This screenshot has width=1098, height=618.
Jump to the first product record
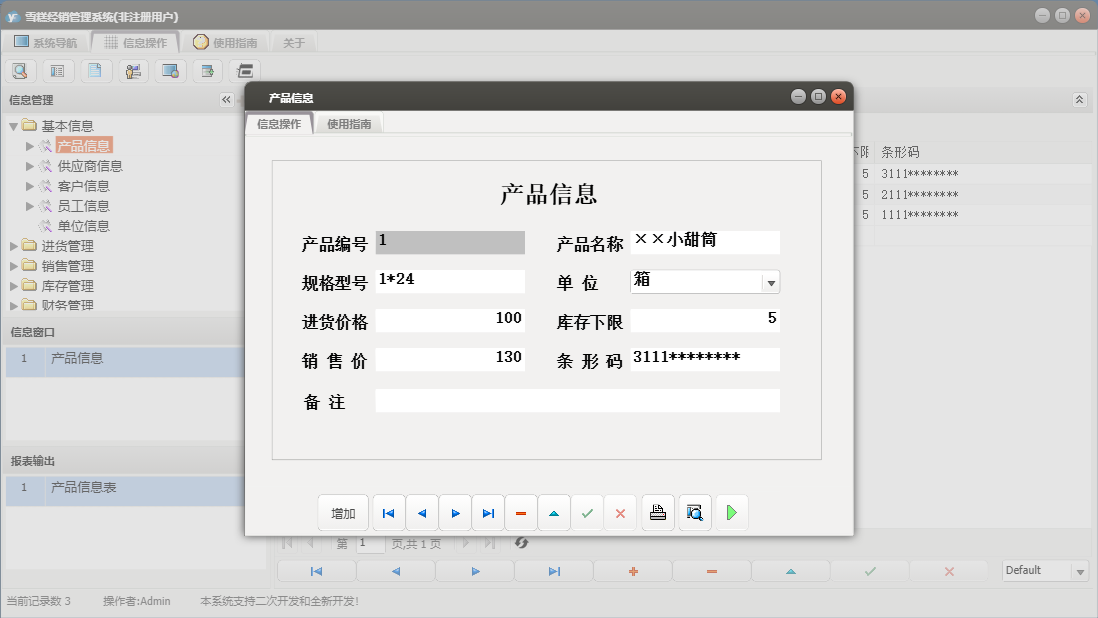tap(388, 512)
